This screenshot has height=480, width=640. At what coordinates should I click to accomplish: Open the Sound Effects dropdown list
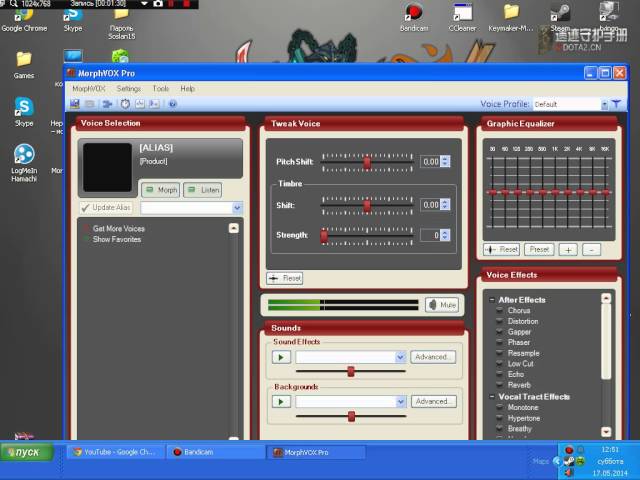tap(400, 357)
